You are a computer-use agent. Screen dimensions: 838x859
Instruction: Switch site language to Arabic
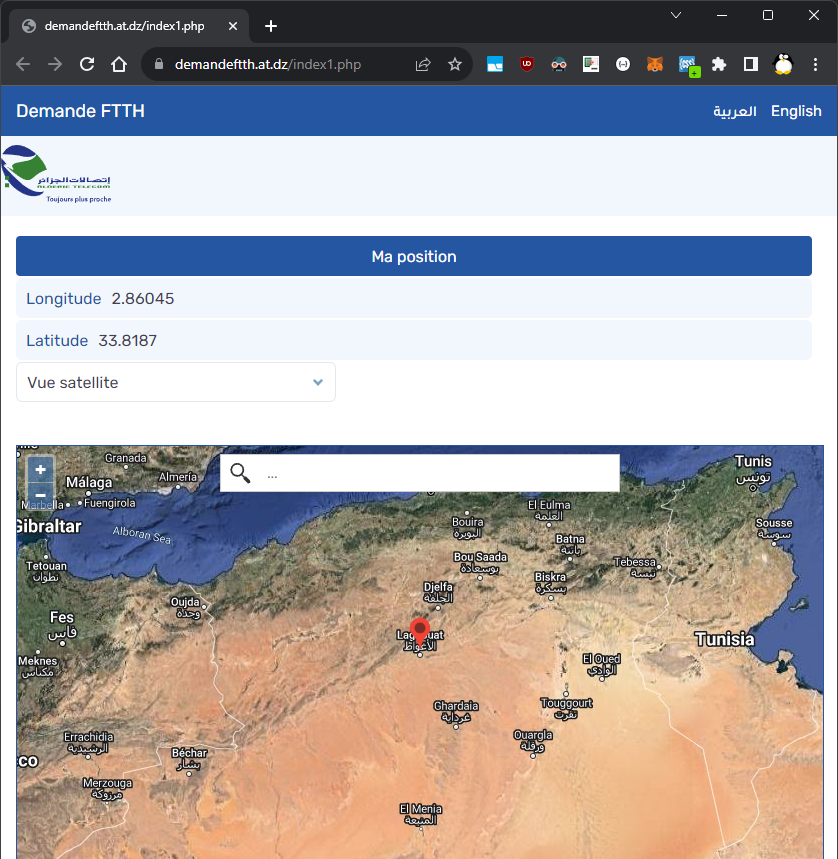coord(734,111)
